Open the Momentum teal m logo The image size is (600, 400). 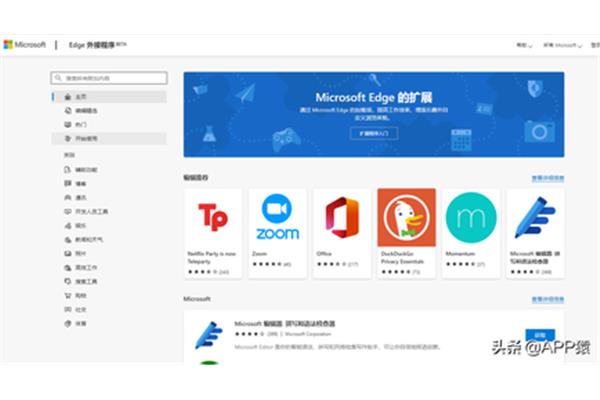coord(471,217)
